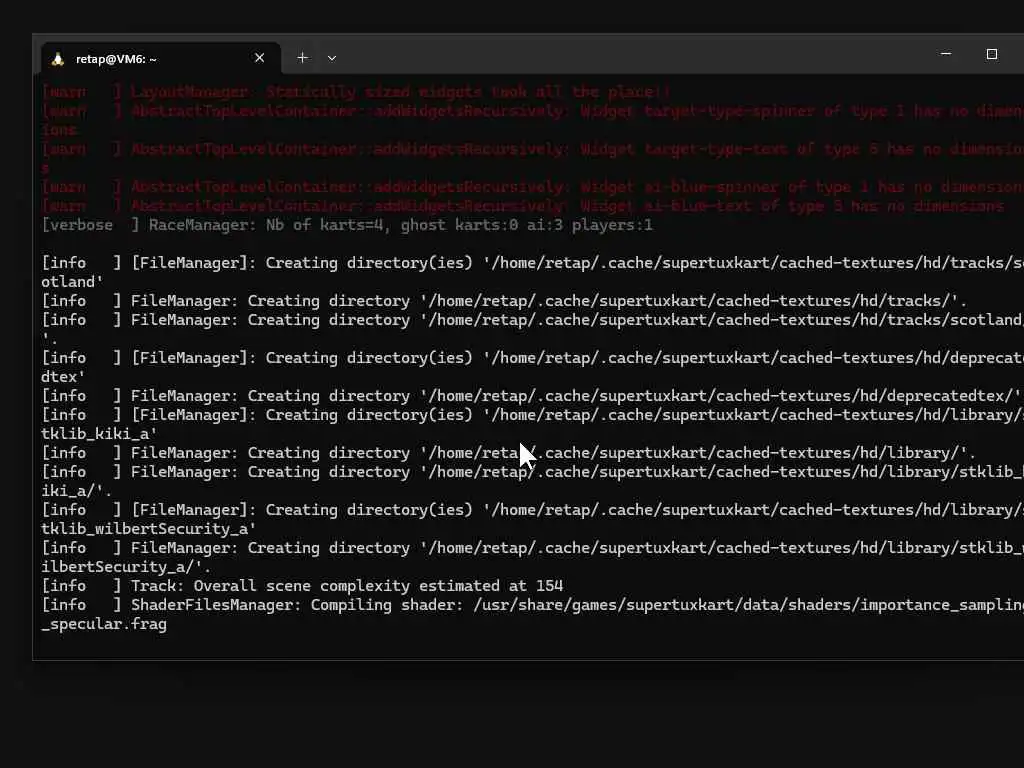Click the red LayoutManager warning line
The image size is (1024, 768).
[356, 92]
